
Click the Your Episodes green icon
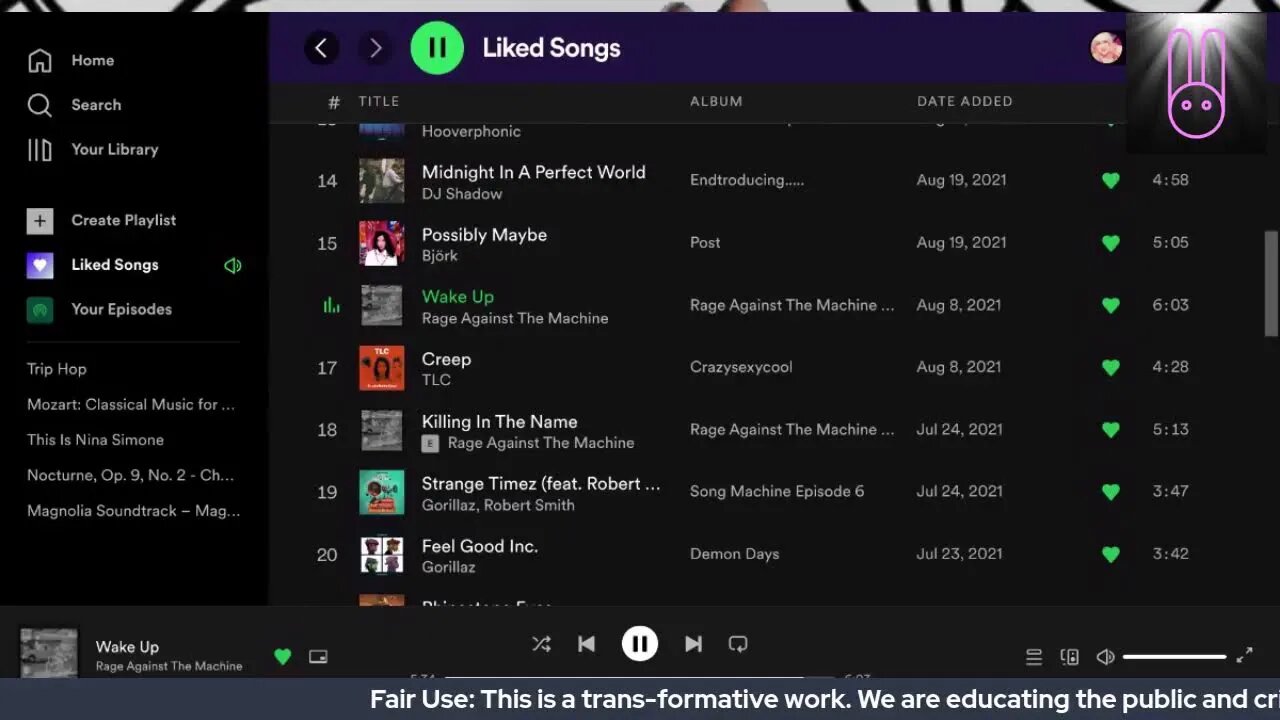point(40,310)
